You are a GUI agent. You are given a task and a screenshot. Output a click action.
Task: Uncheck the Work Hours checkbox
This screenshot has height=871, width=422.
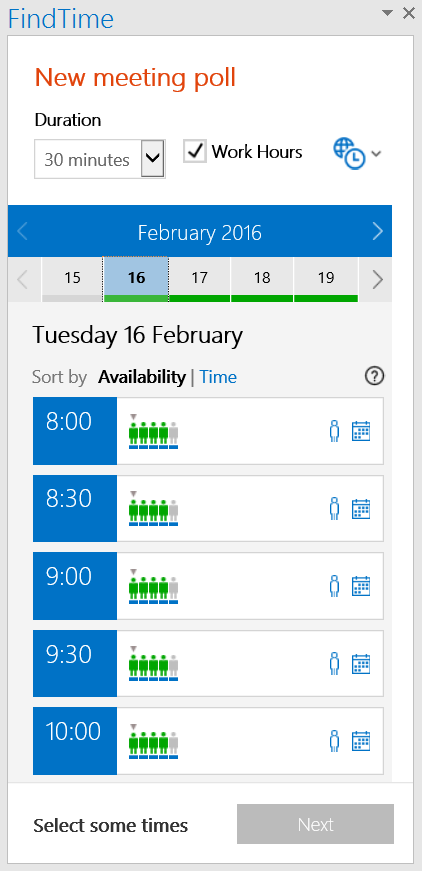point(195,152)
